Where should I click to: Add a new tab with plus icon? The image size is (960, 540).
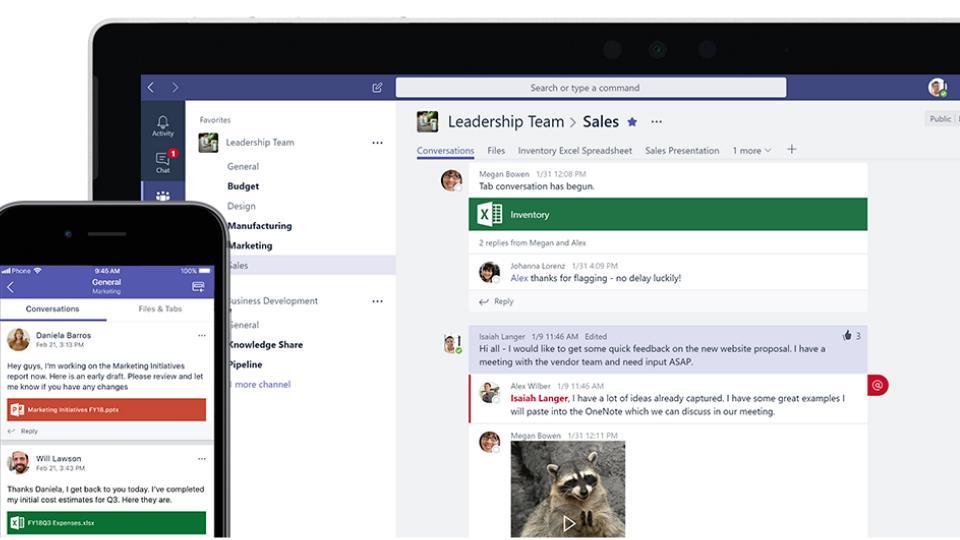pyautogui.click(x=792, y=149)
